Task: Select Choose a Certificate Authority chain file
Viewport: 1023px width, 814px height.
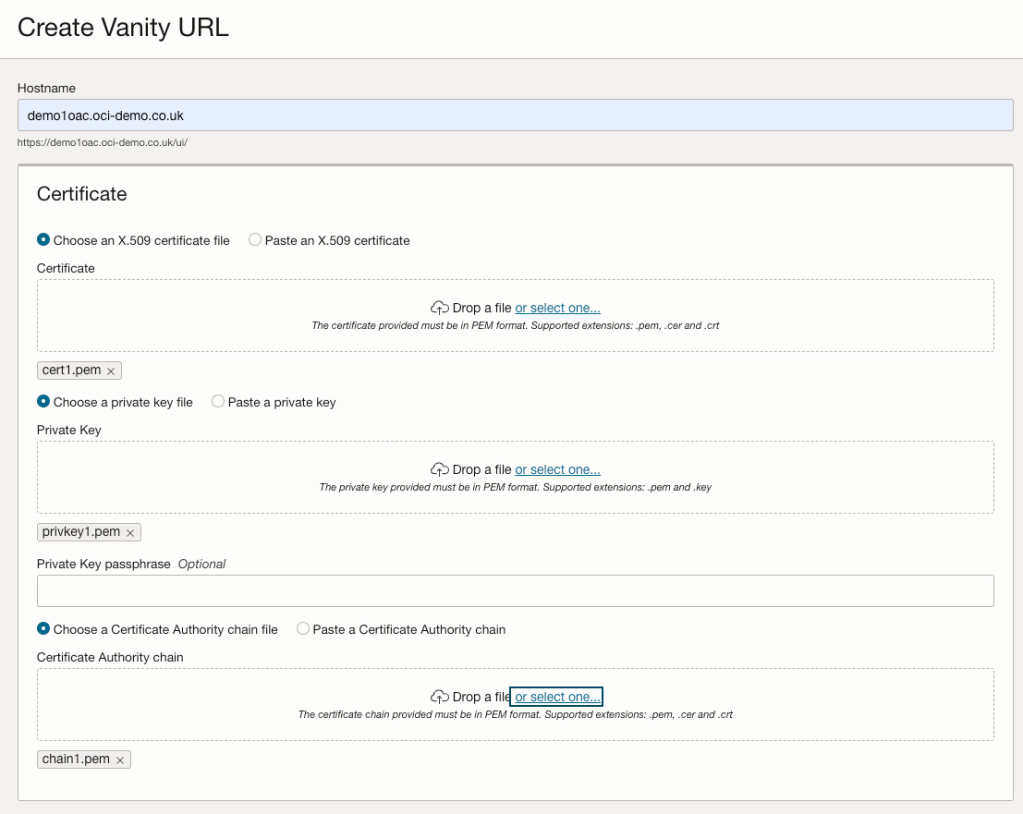Action: pos(44,629)
